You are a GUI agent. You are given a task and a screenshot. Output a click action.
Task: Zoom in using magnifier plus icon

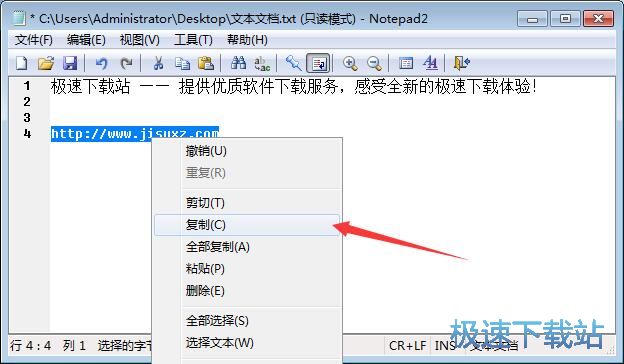coord(350,63)
